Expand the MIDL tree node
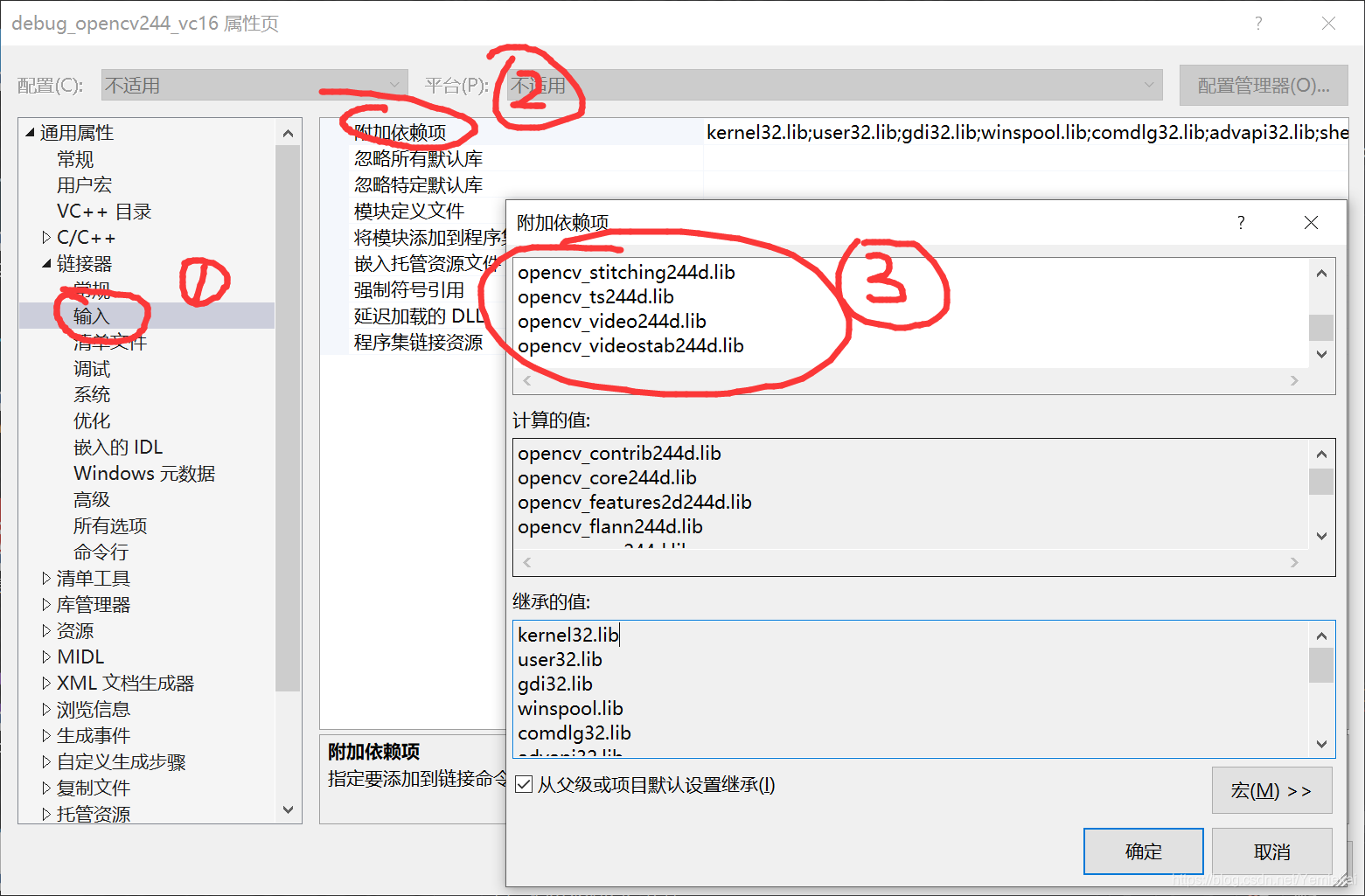1365x896 pixels. [x=46, y=656]
